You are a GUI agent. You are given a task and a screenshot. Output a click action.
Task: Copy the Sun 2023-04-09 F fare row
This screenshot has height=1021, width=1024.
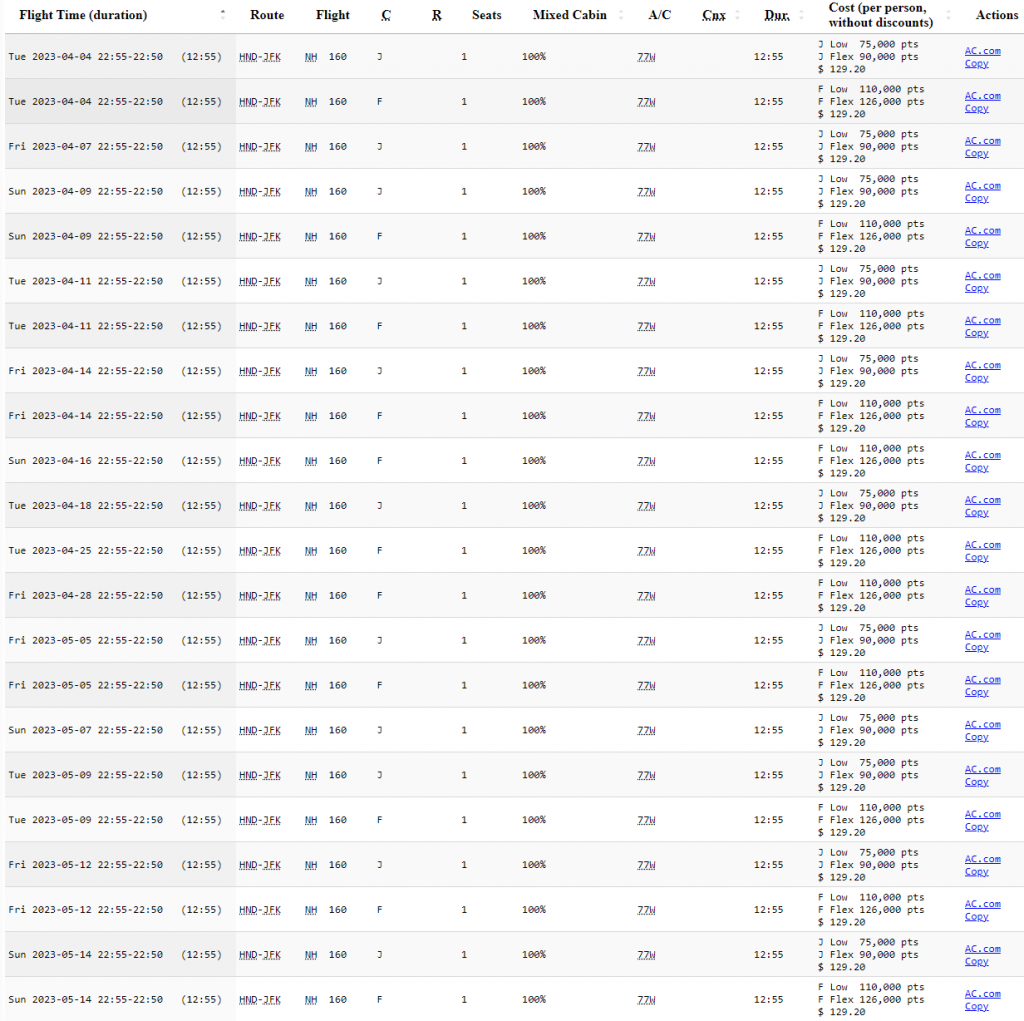(976, 243)
